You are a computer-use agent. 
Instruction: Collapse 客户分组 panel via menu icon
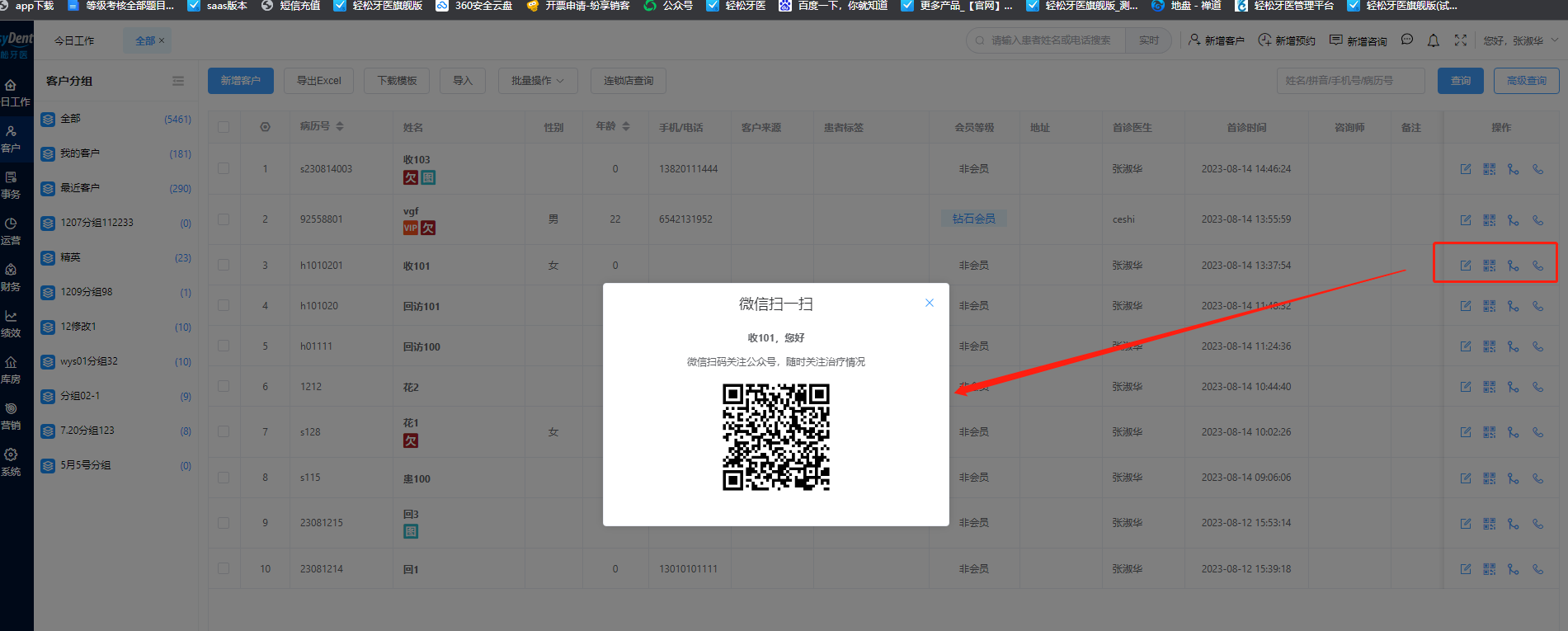pos(178,81)
